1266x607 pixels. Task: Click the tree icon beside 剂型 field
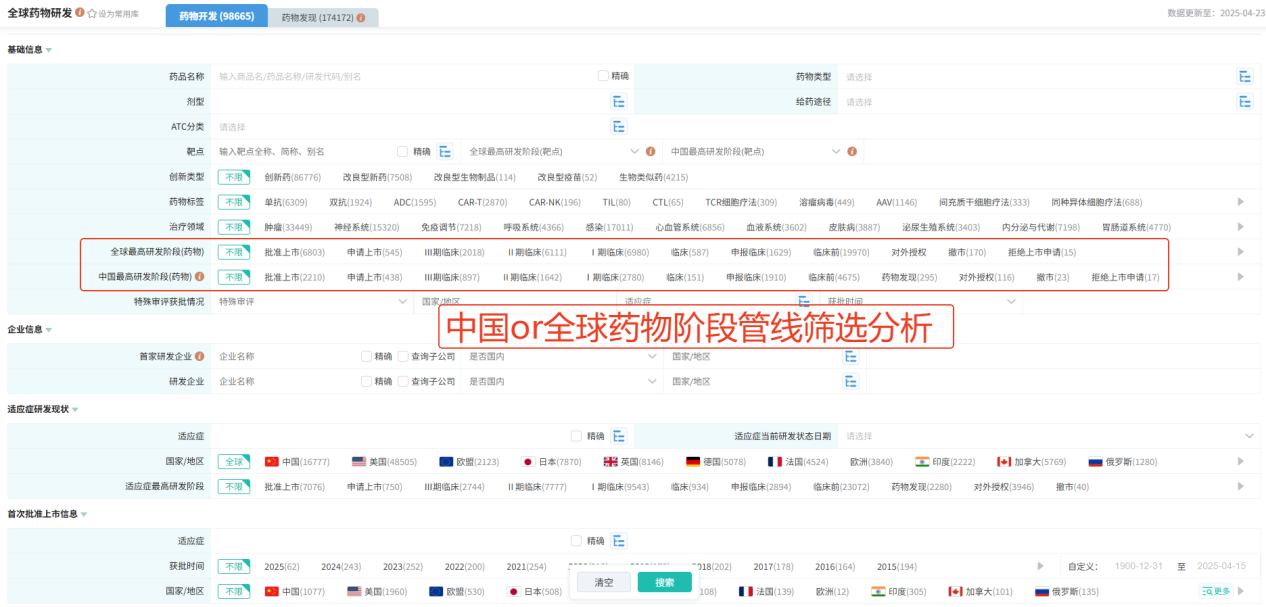point(619,101)
